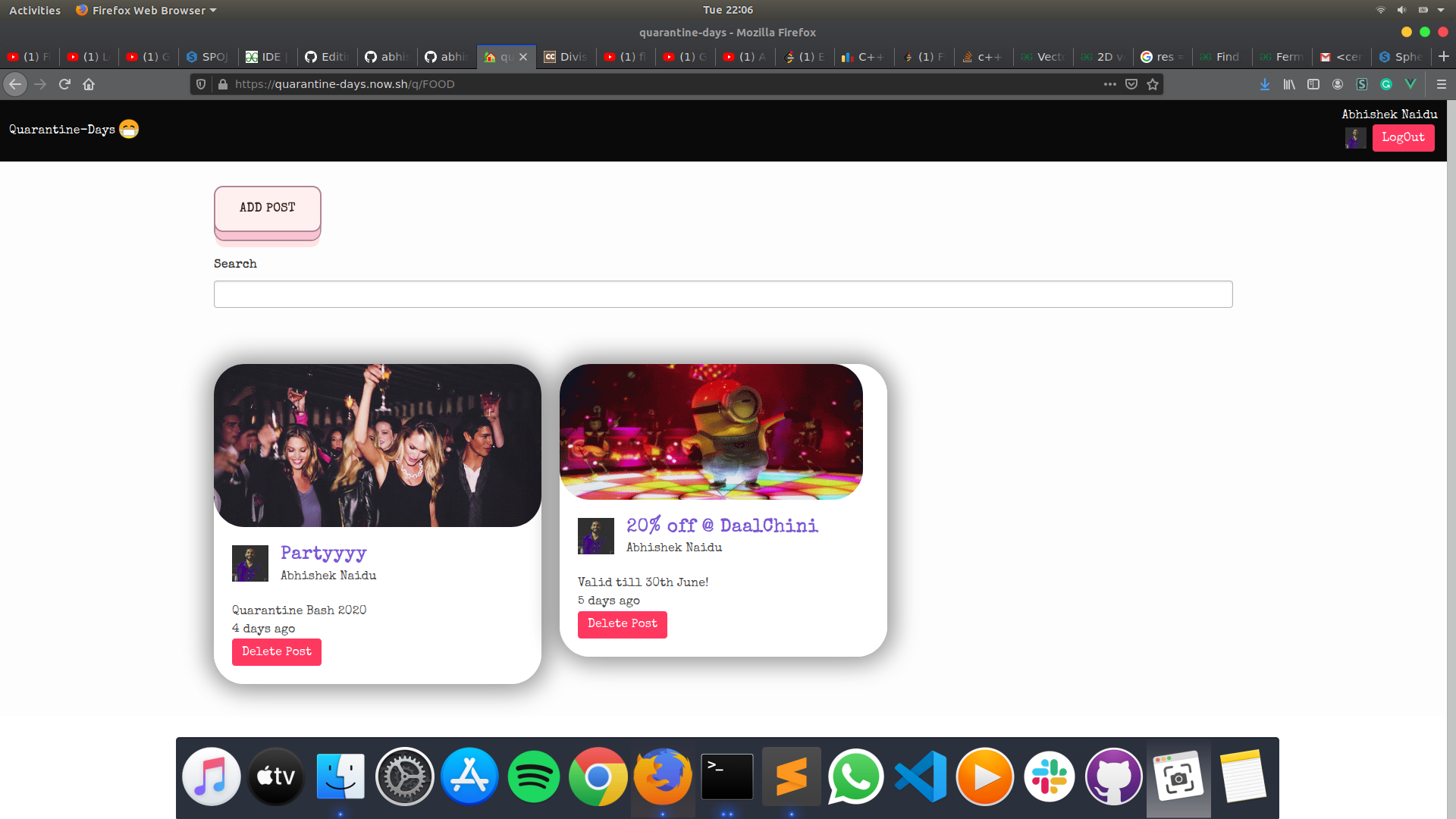This screenshot has height=819, width=1456.
Task: Open the minion DaalChini post image
Action: 711,431
